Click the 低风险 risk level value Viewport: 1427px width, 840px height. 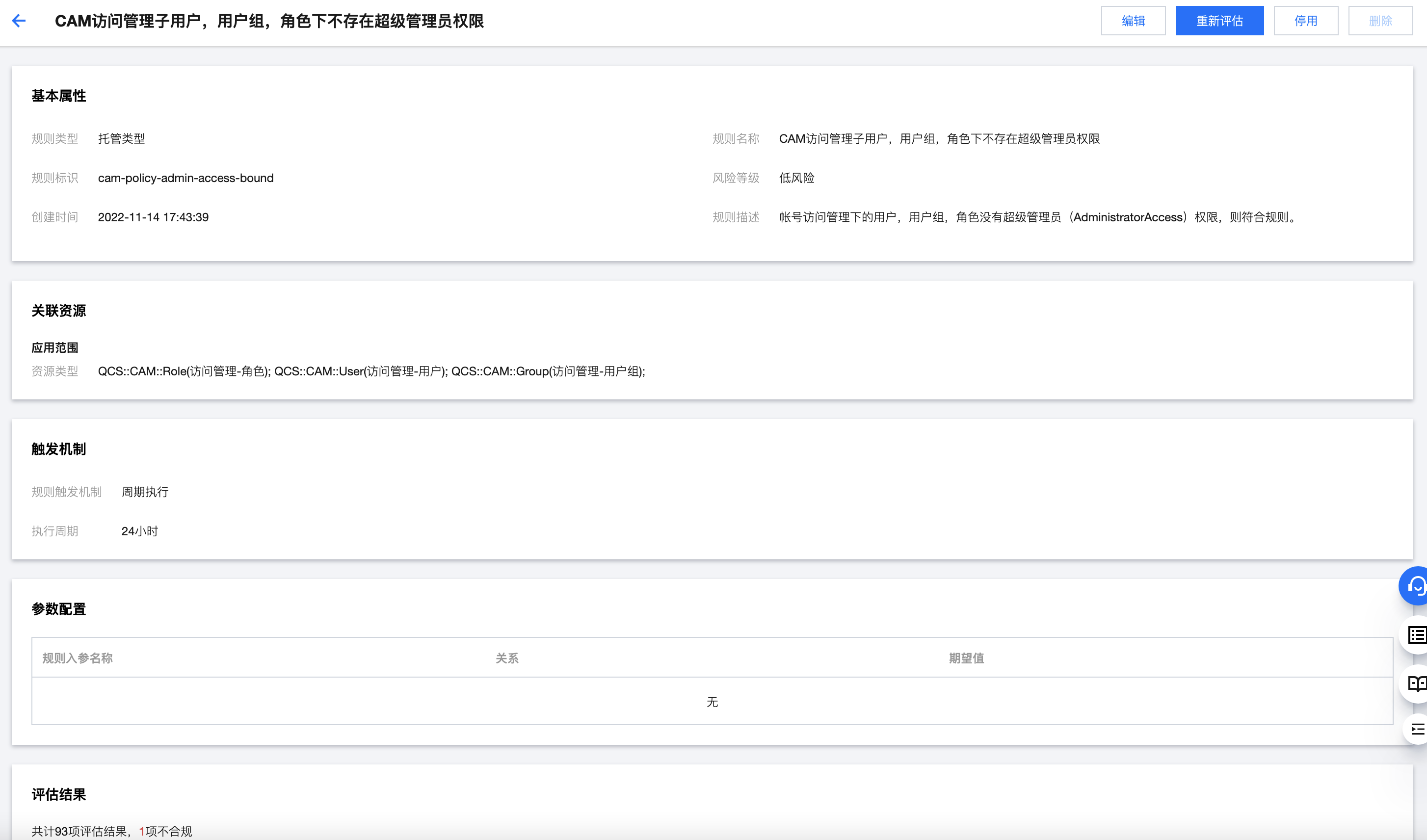click(x=796, y=178)
